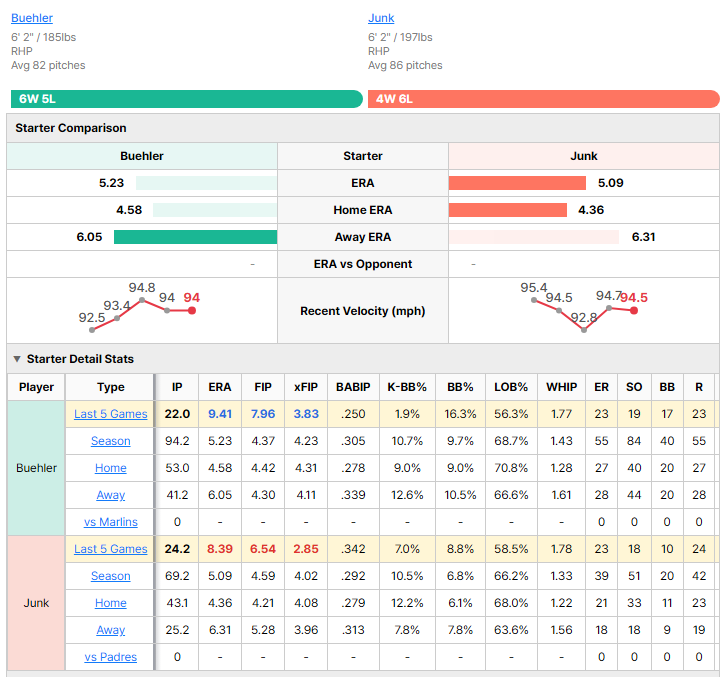This screenshot has width=726, height=677.
Task: Click Buehler's latest red velocity point 94
Action: 192,311
